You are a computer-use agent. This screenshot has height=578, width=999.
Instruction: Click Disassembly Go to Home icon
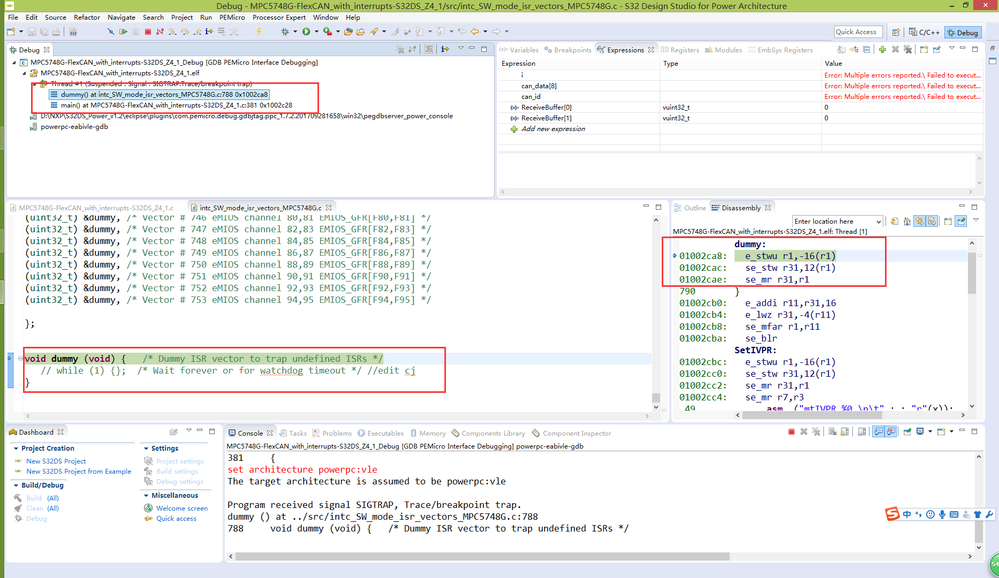[x=907, y=221]
